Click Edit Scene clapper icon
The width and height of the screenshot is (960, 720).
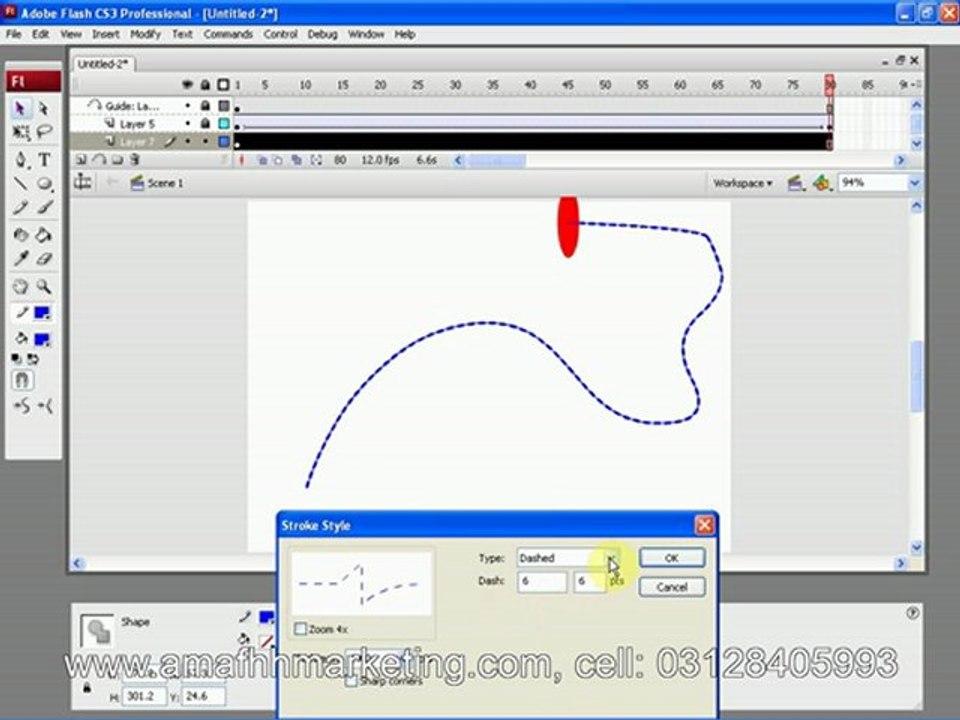coord(795,183)
